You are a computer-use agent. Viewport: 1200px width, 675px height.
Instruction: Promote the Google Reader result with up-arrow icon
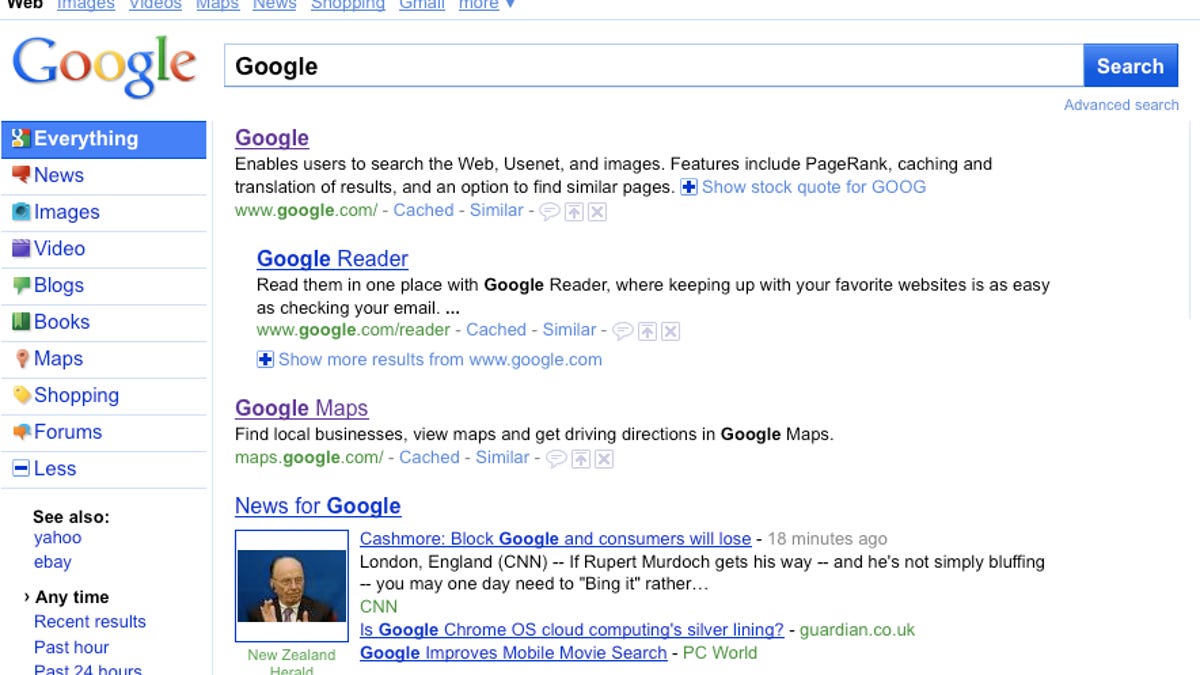click(647, 331)
